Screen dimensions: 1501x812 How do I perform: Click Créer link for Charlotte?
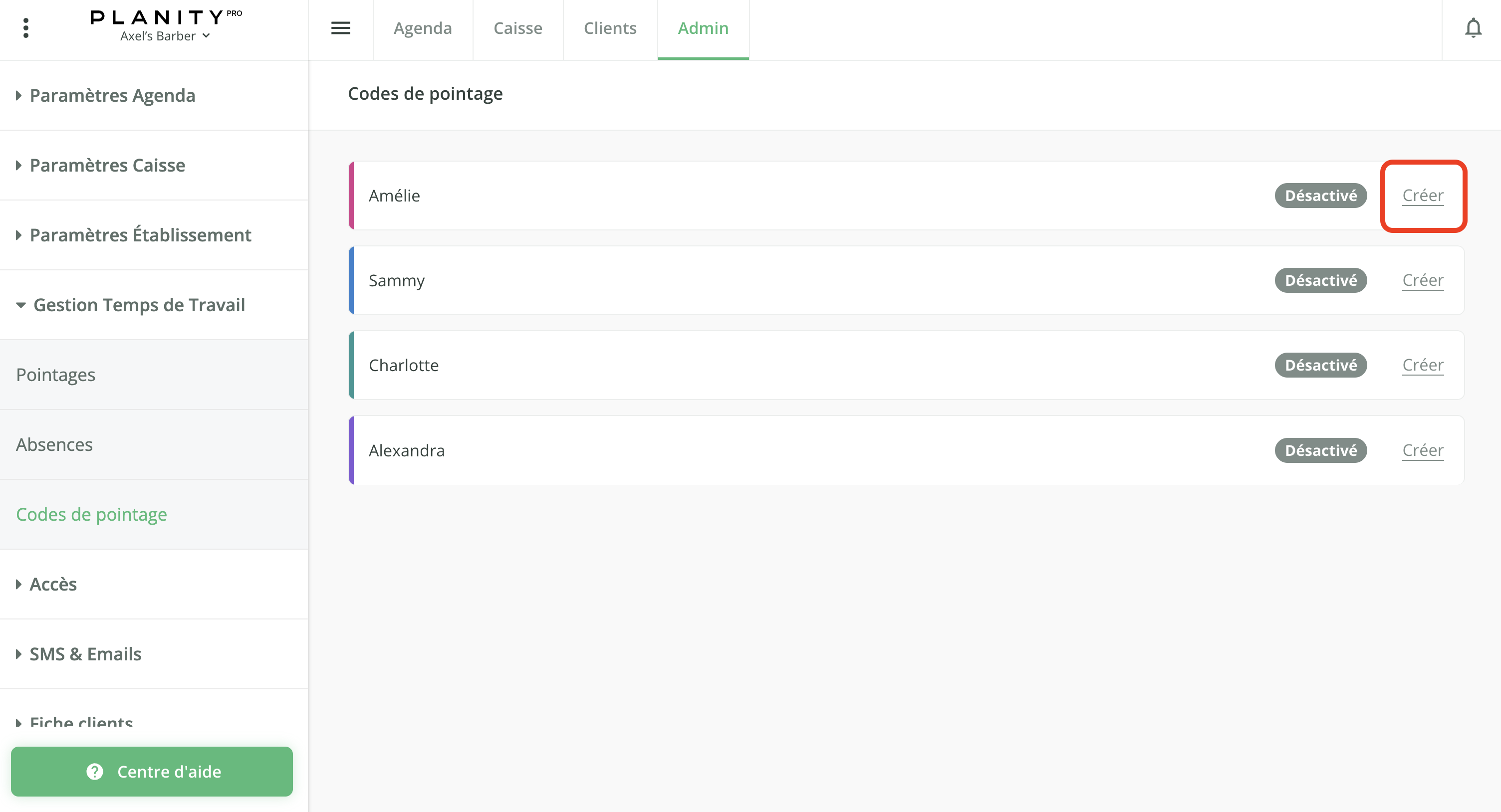[x=1422, y=365]
